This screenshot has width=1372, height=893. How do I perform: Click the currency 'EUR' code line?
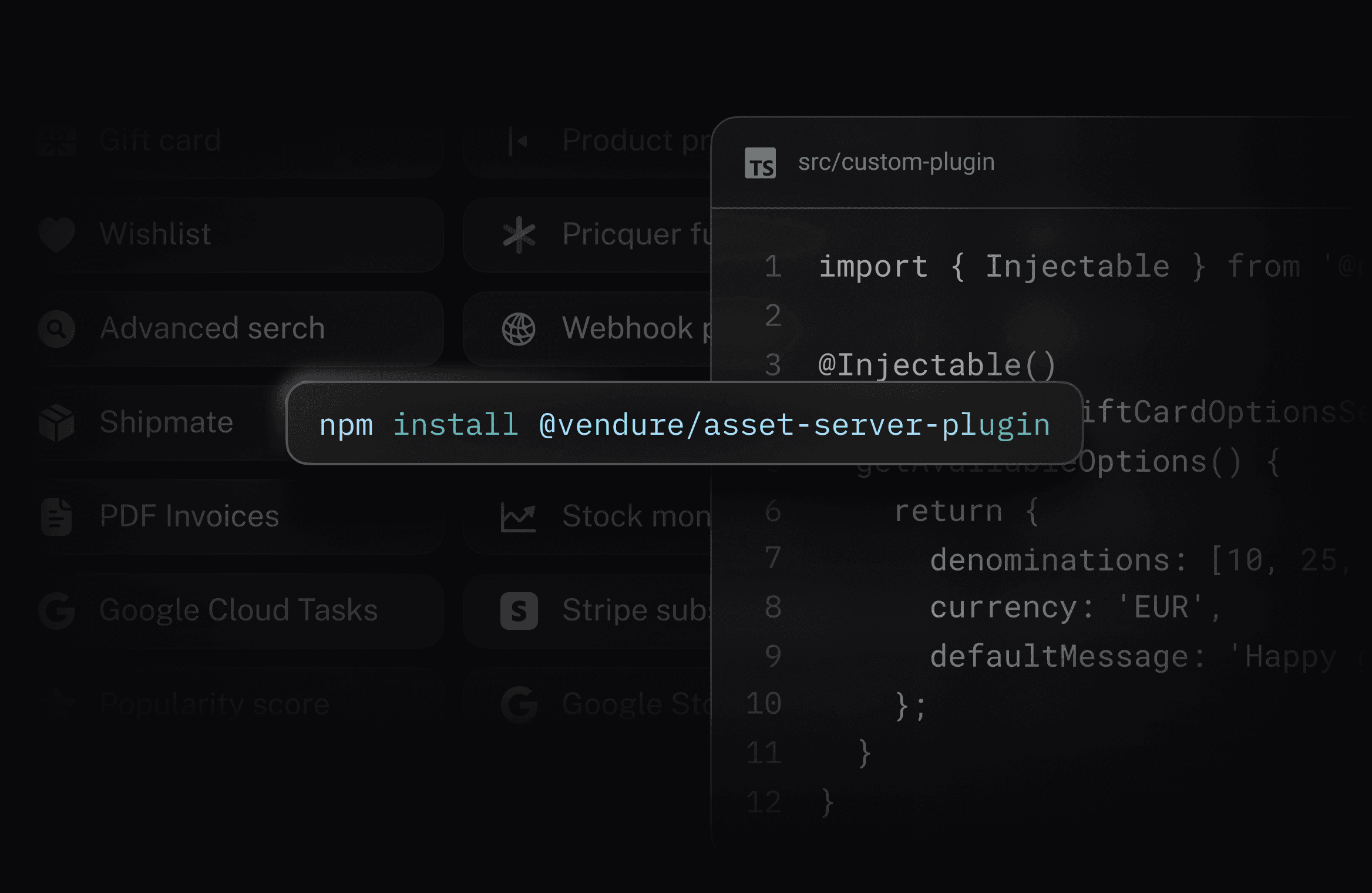1075,607
